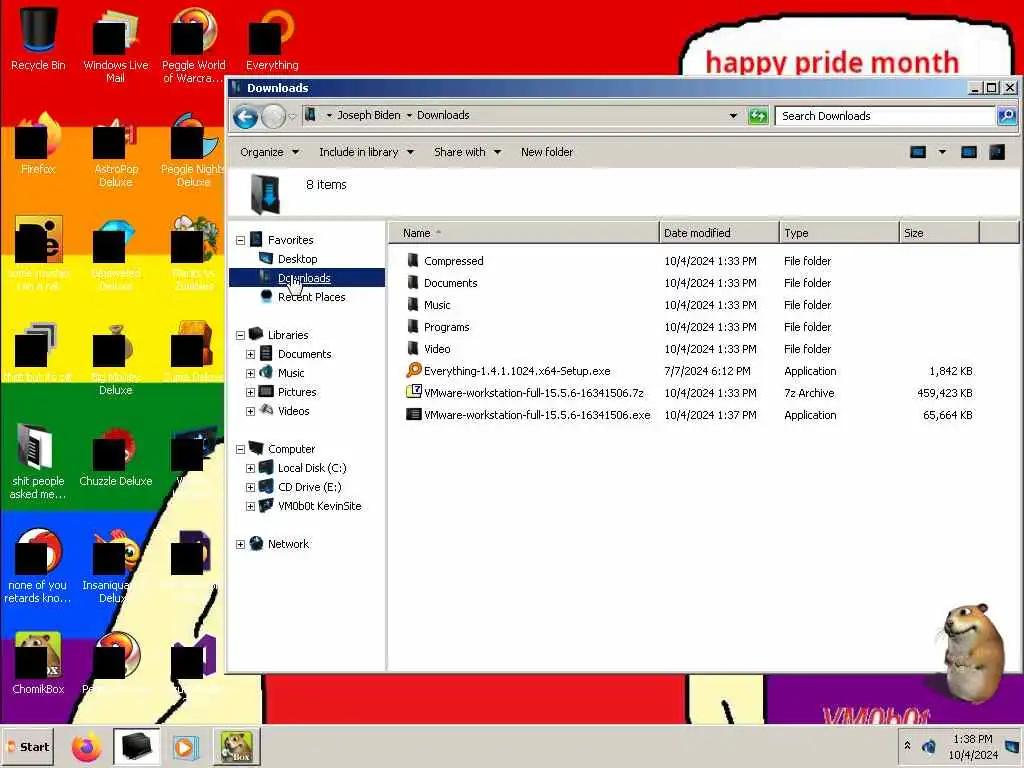The width and height of the screenshot is (1024, 768).
Task: Open ChomikBox desktop icon
Action: [38, 664]
